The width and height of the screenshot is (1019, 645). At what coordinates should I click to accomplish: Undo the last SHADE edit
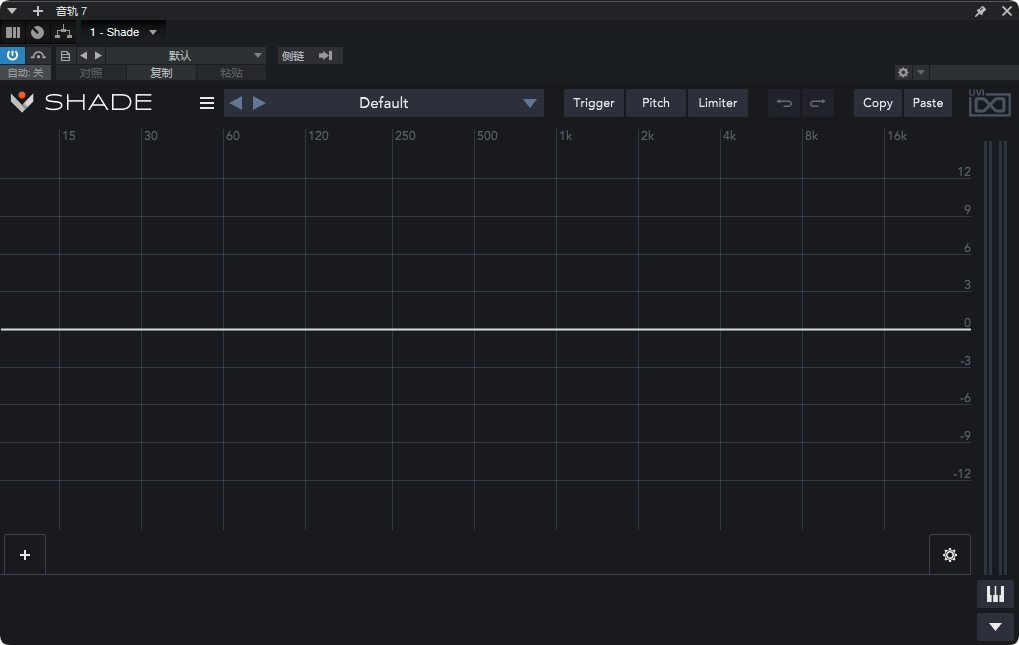point(784,103)
